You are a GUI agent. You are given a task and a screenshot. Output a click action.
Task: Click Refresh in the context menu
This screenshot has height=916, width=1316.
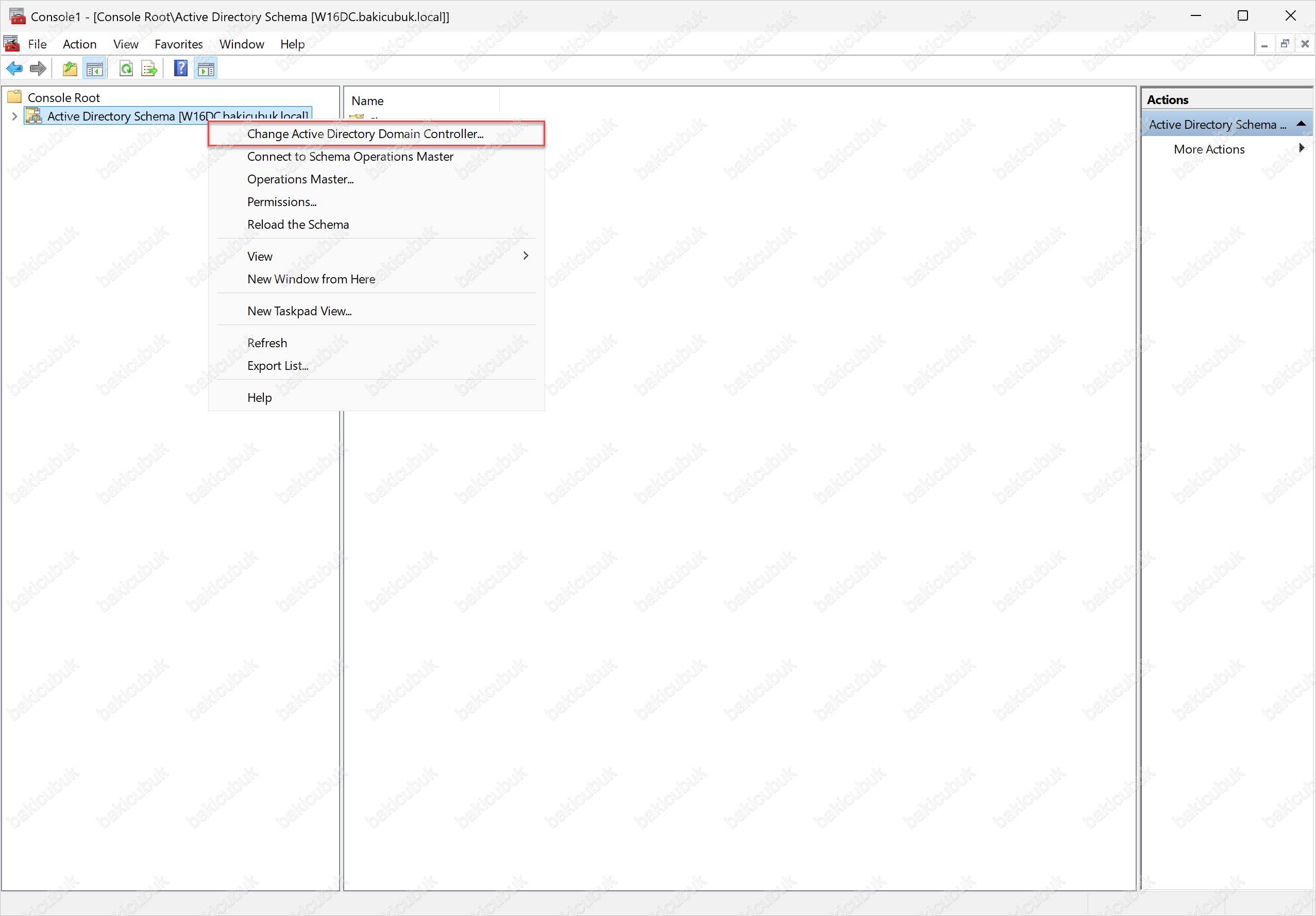click(376, 343)
